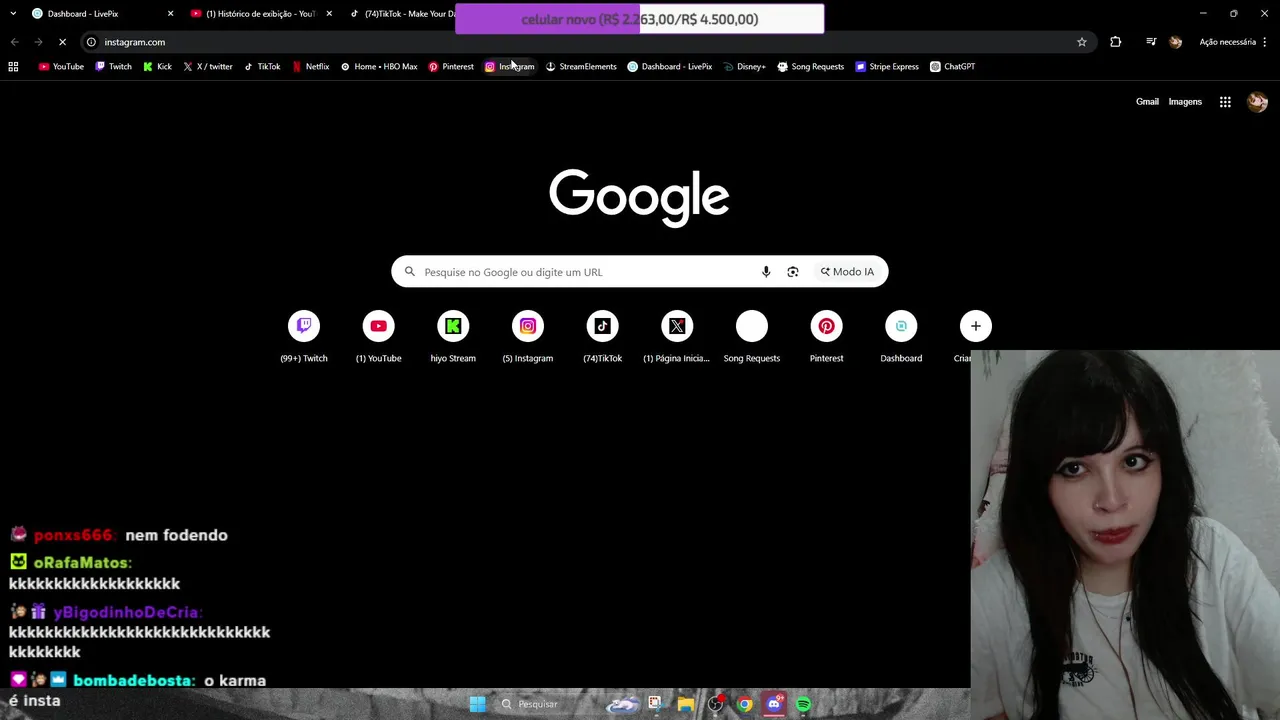
Task: Open the Disney+ bookmark
Action: point(744,67)
